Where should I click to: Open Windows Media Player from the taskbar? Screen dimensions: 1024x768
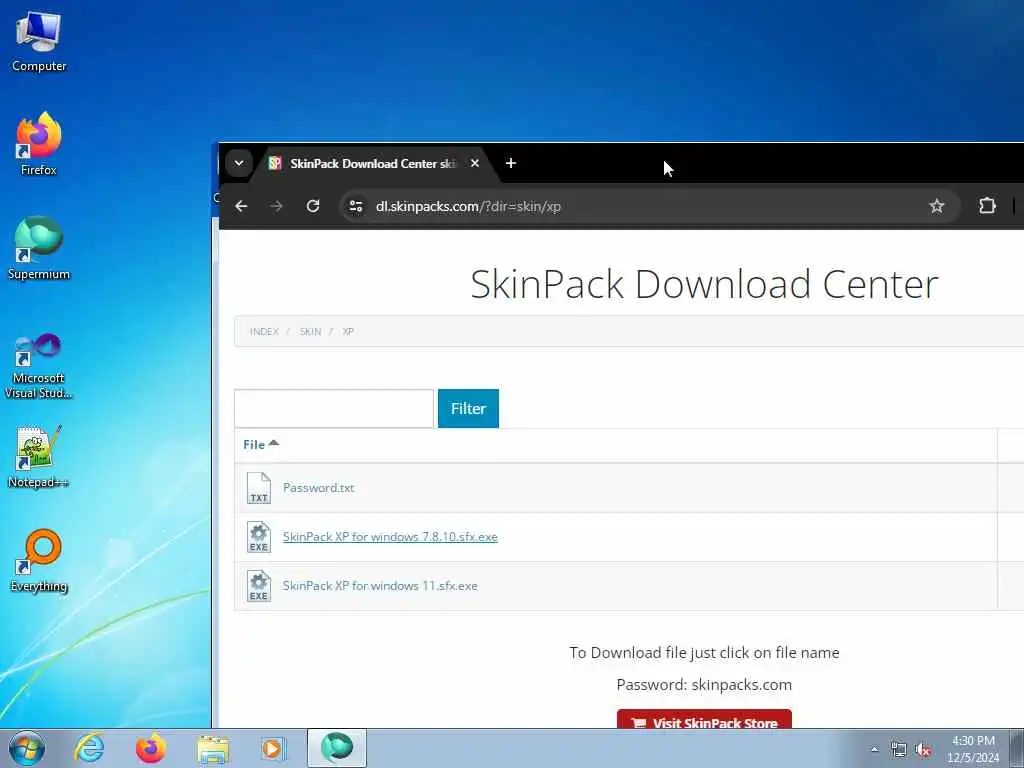point(274,748)
